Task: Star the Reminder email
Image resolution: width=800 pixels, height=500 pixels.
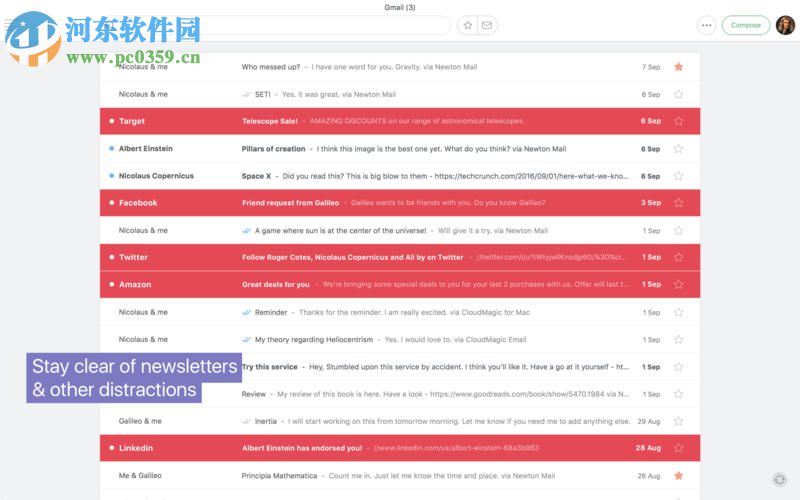Action: click(x=679, y=312)
